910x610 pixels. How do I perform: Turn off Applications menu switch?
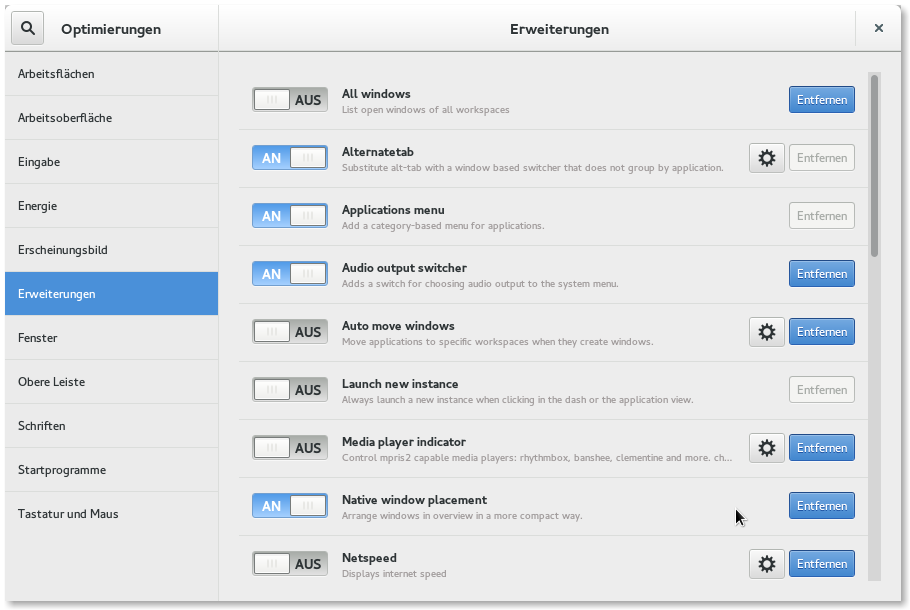click(x=290, y=215)
